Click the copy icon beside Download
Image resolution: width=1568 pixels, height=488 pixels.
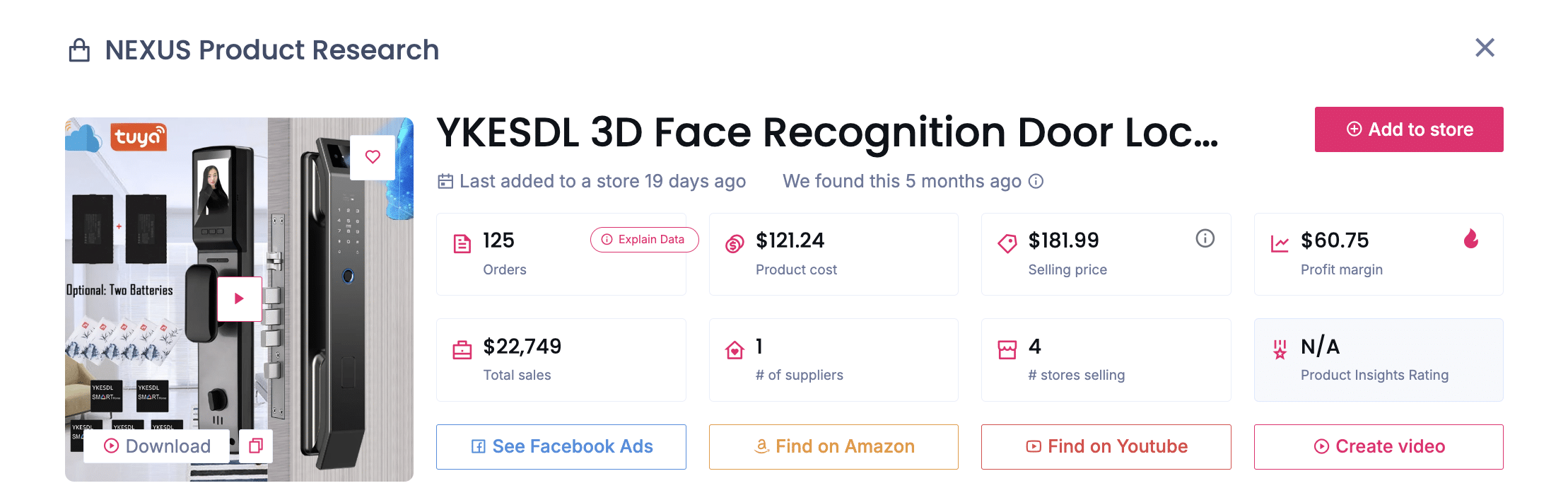255,446
